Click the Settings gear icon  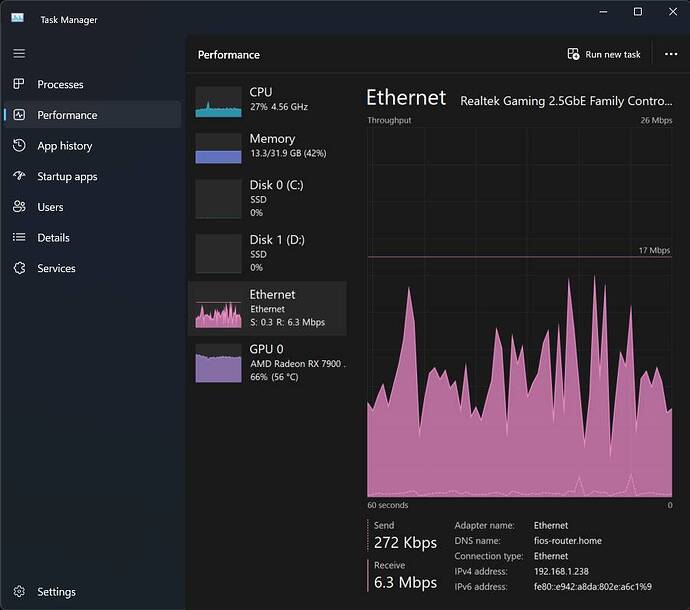pos(19,592)
